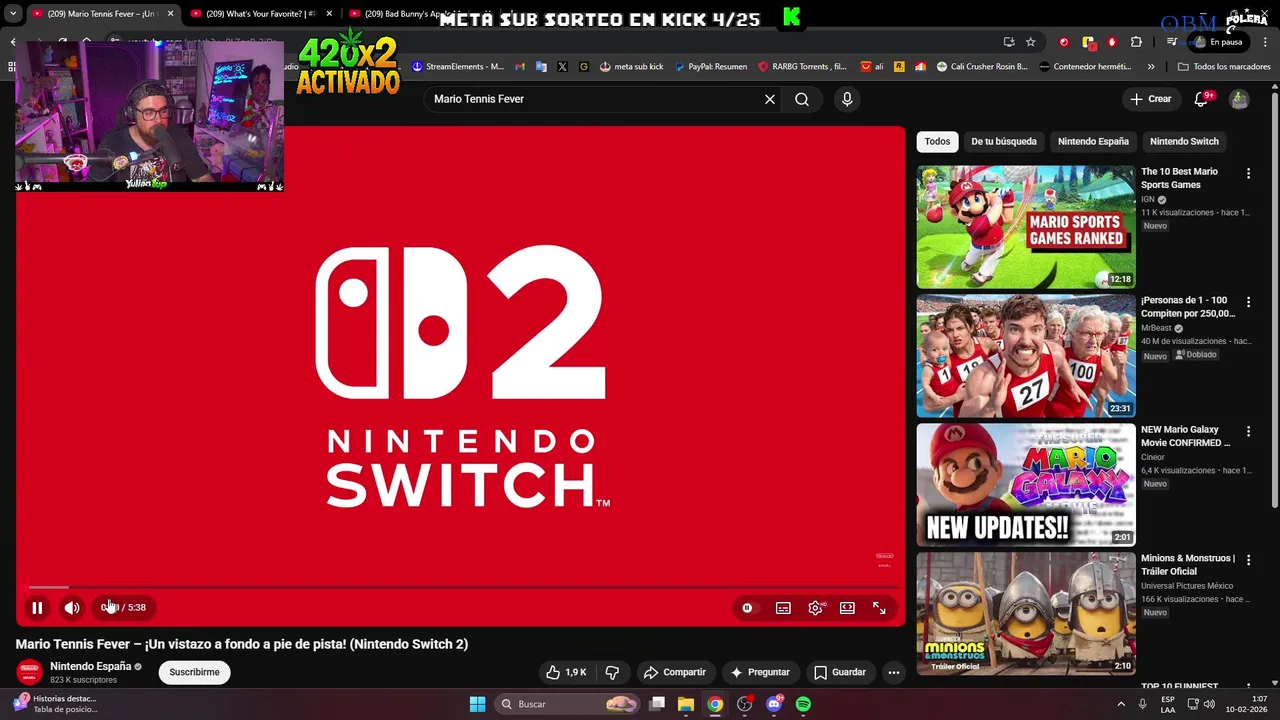Viewport: 1280px width, 720px height.
Task: Switch to the What's Your Favorite? tab
Action: click(260, 14)
